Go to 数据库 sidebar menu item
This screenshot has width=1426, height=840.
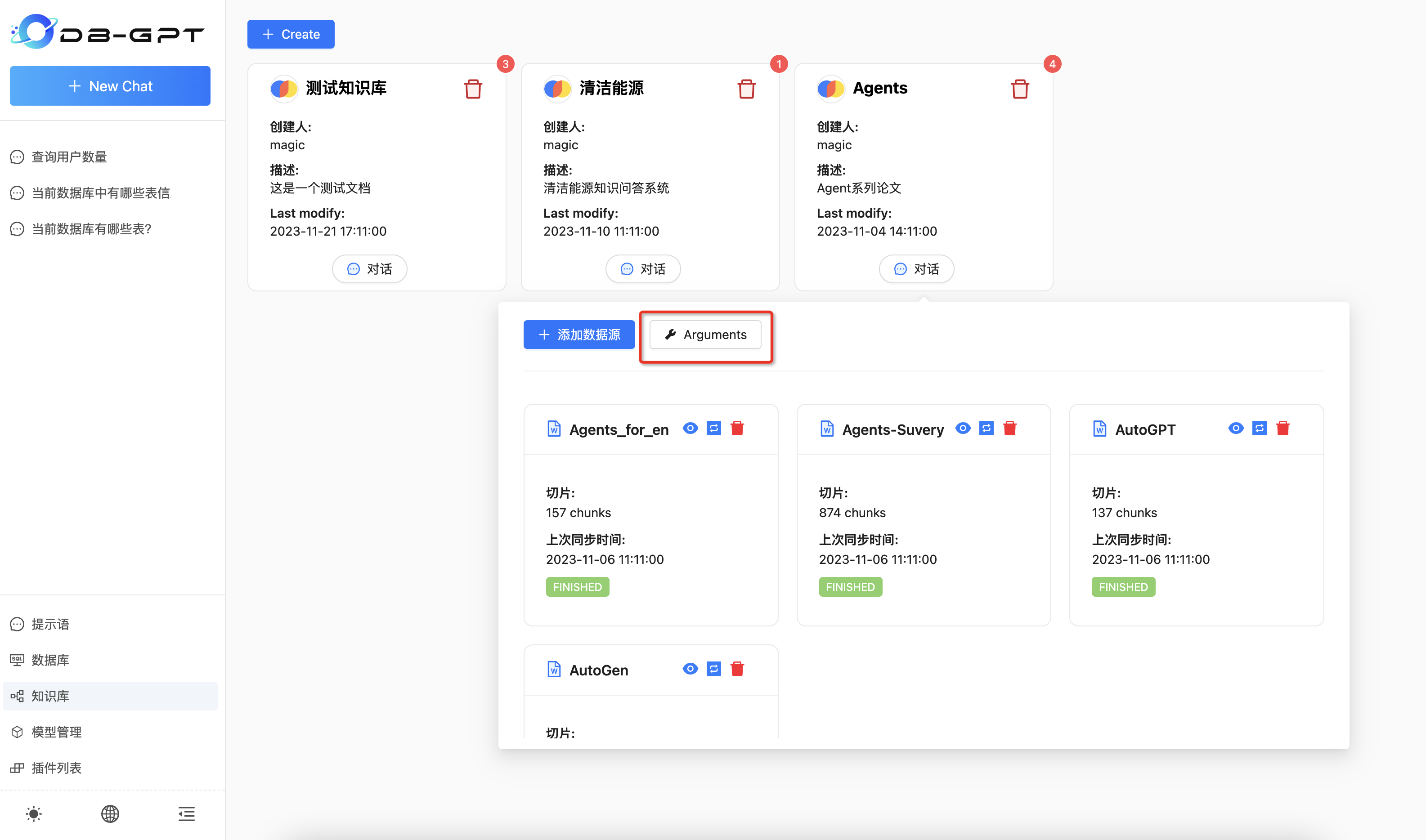[x=50, y=660]
